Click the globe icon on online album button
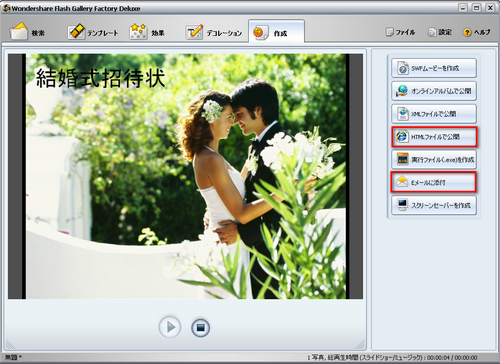Screen dimensions: 500x364 click(402, 91)
